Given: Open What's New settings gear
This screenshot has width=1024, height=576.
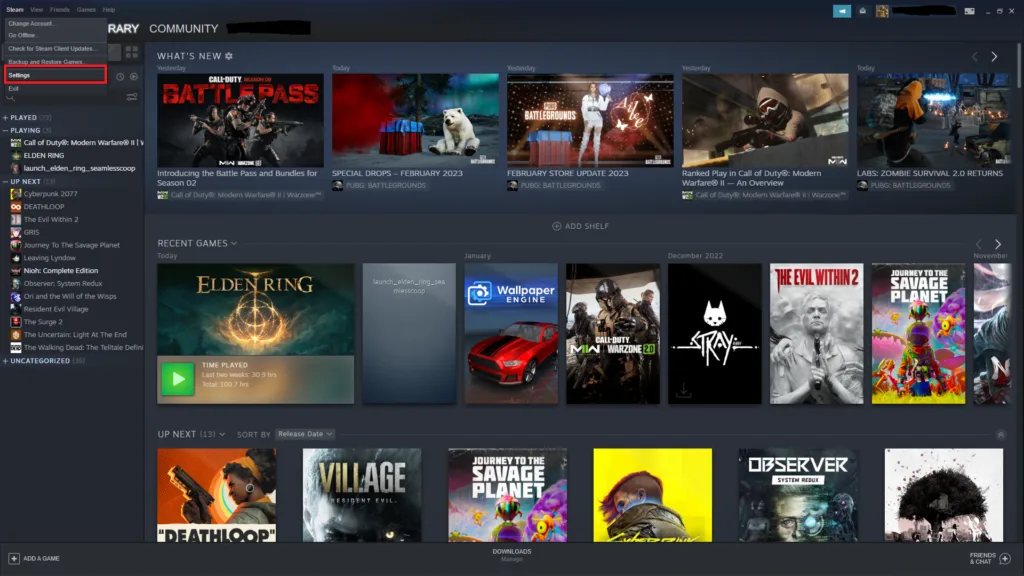Looking at the screenshot, I should [x=229, y=56].
